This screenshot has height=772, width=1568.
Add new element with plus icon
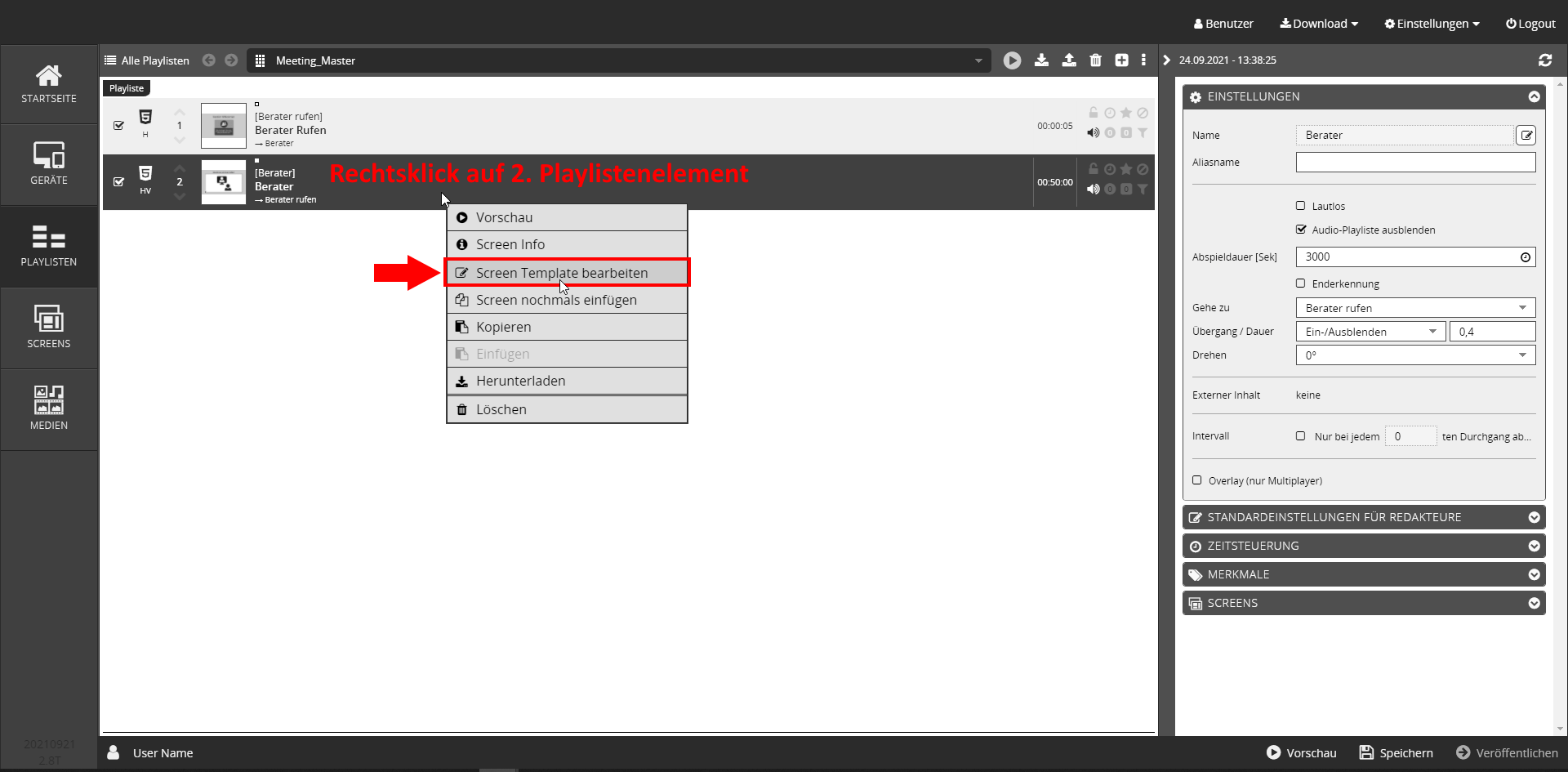pyautogui.click(x=1121, y=60)
